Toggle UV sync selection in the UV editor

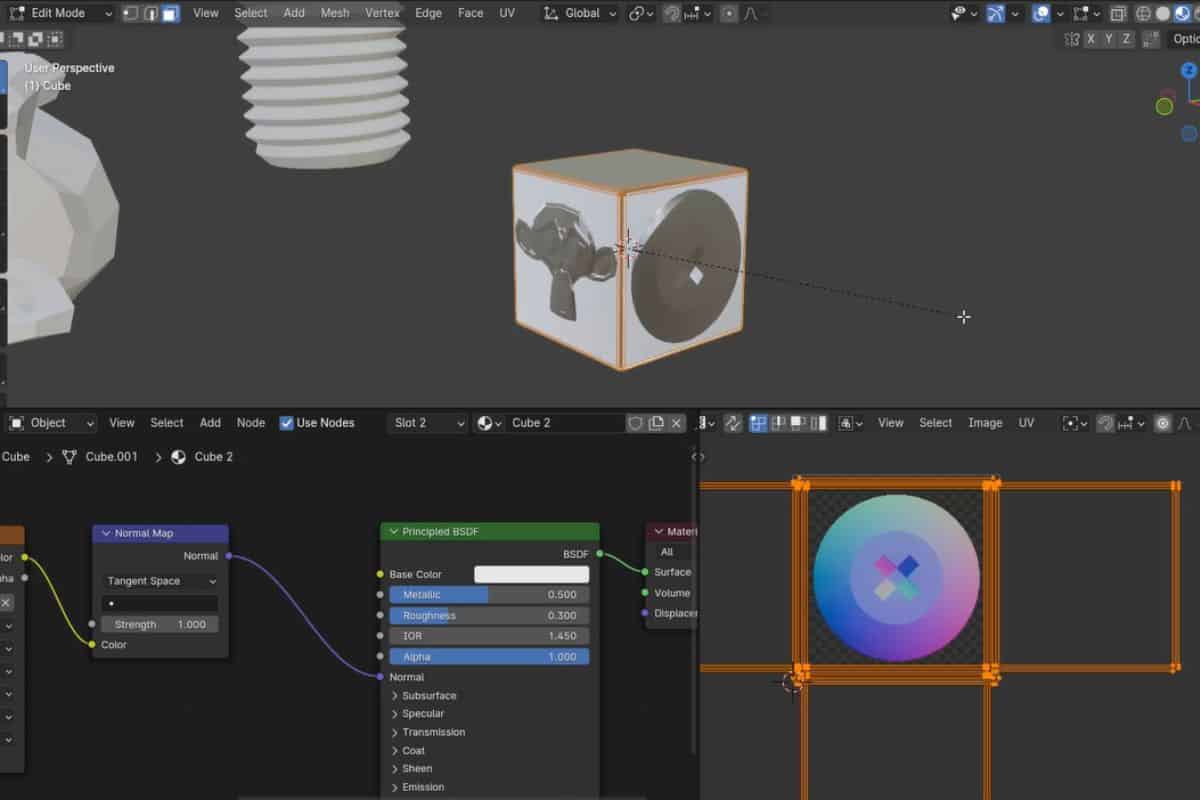pyautogui.click(x=733, y=422)
